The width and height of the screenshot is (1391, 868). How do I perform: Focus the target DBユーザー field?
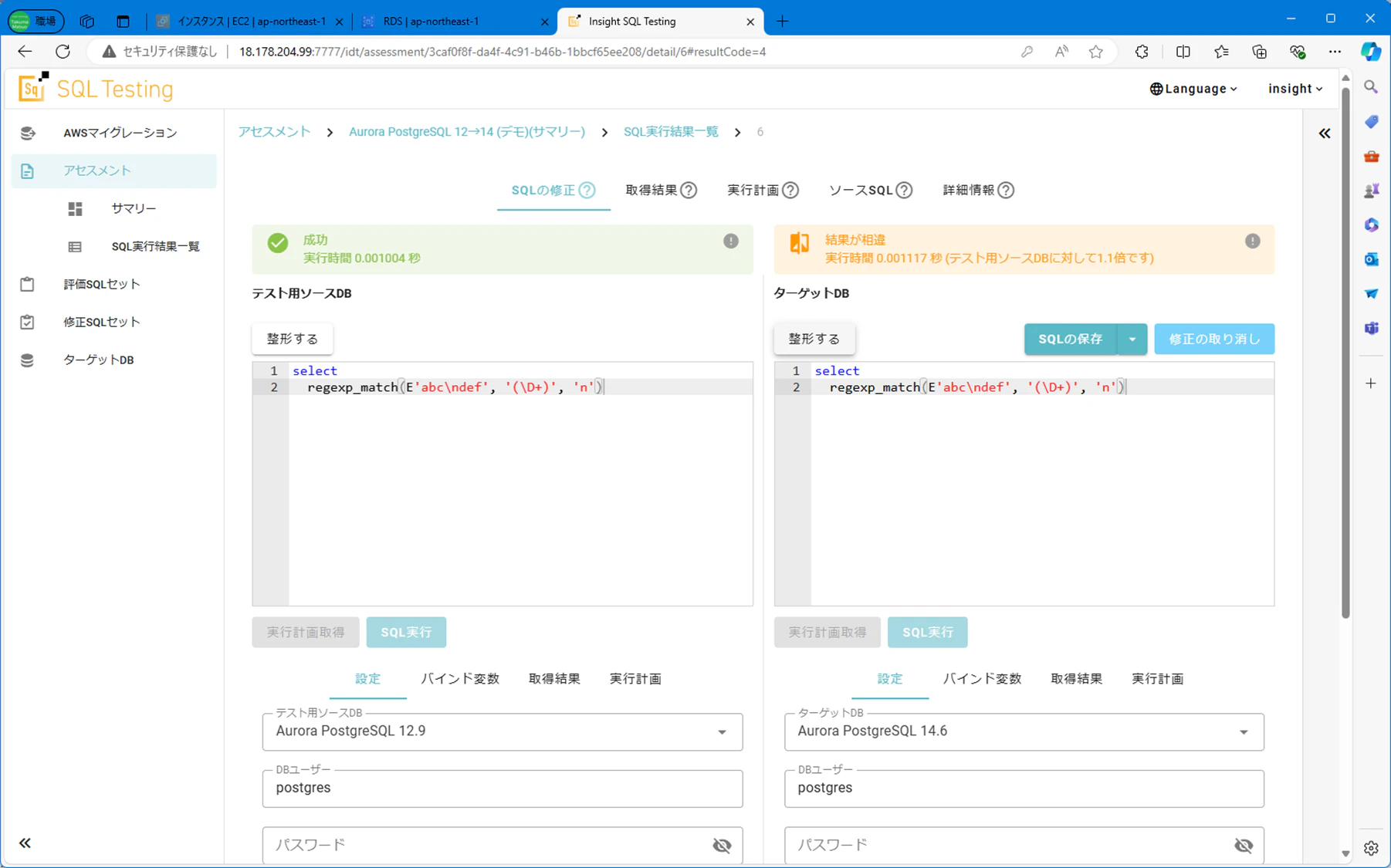pyautogui.click(x=1024, y=789)
